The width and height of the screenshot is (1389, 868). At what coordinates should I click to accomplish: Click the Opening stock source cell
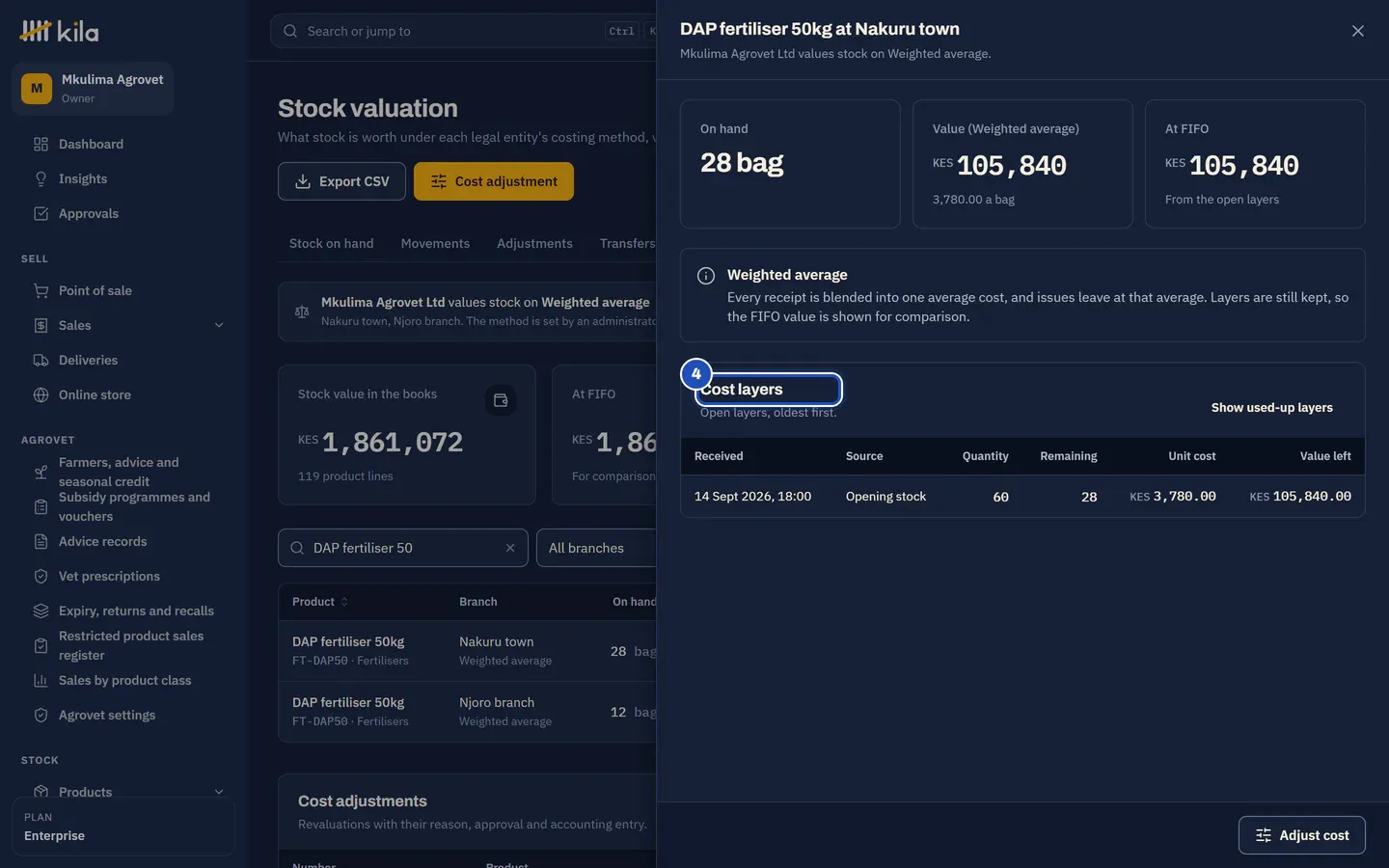[x=885, y=497]
